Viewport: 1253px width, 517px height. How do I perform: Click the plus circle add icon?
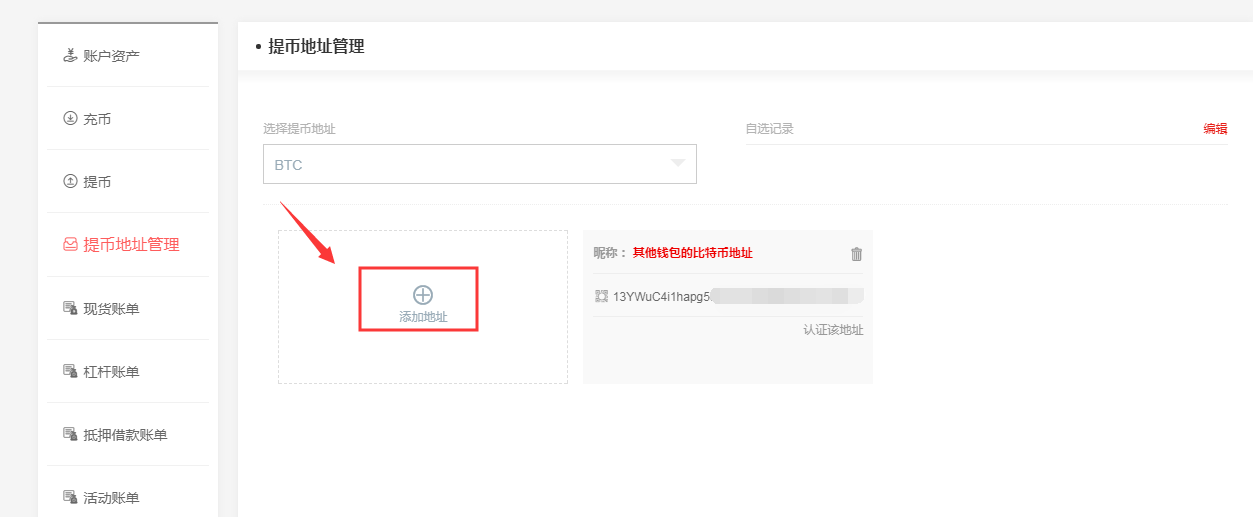tap(423, 294)
